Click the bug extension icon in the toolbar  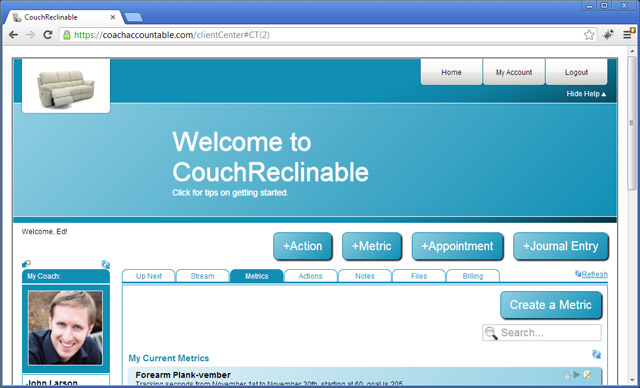click(x=608, y=35)
